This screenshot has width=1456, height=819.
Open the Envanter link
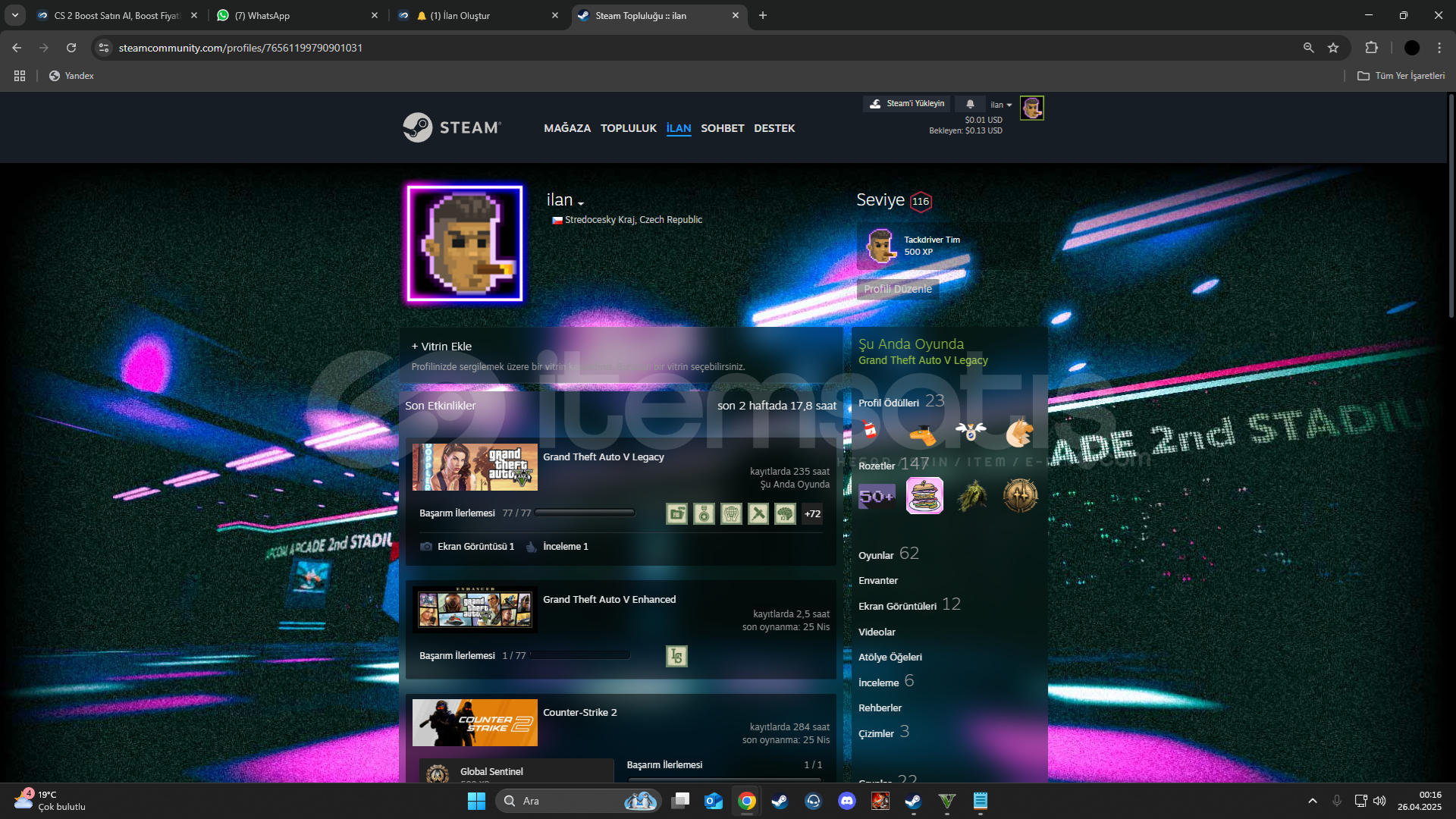(x=878, y=581)
